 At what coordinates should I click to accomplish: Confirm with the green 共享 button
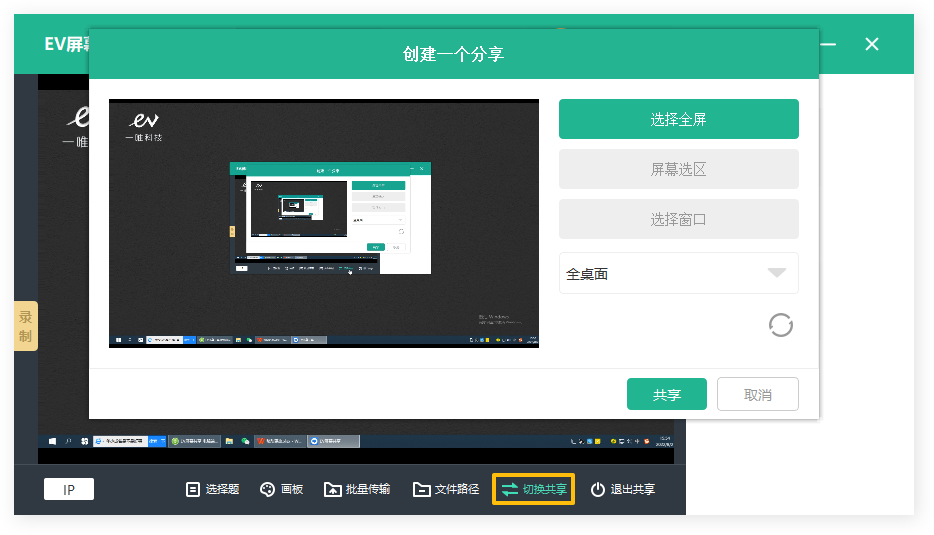pos(666,394)
